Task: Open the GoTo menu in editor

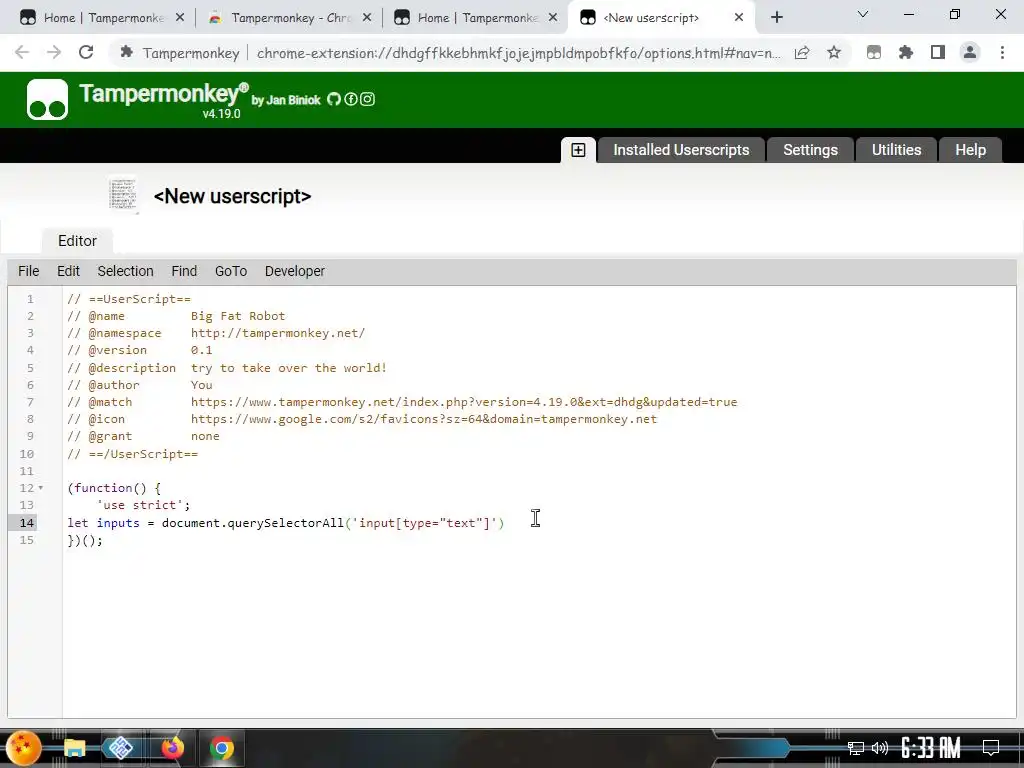Action: pos(231,271)
